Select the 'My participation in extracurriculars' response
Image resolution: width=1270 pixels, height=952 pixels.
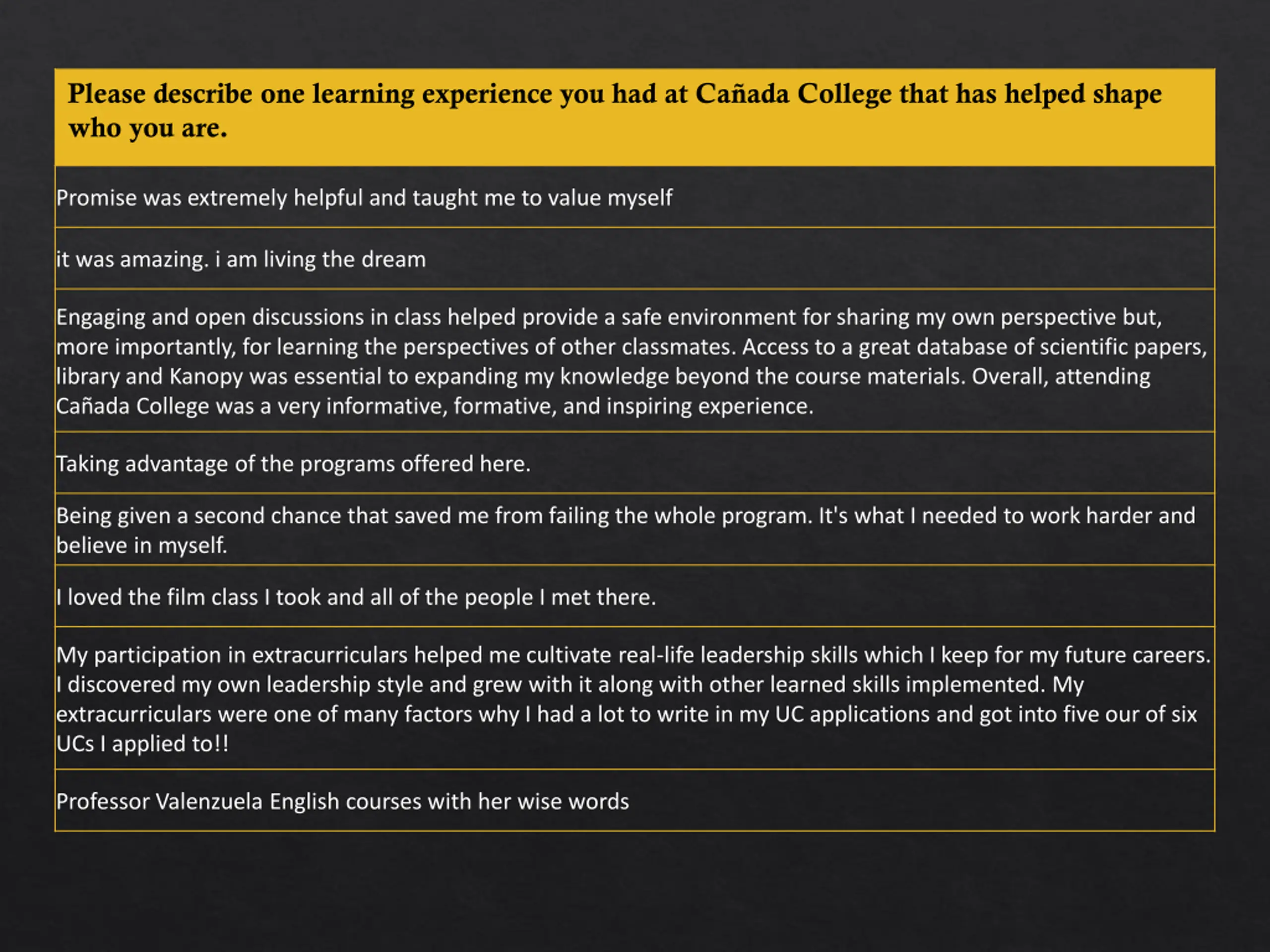coord(635,698)
